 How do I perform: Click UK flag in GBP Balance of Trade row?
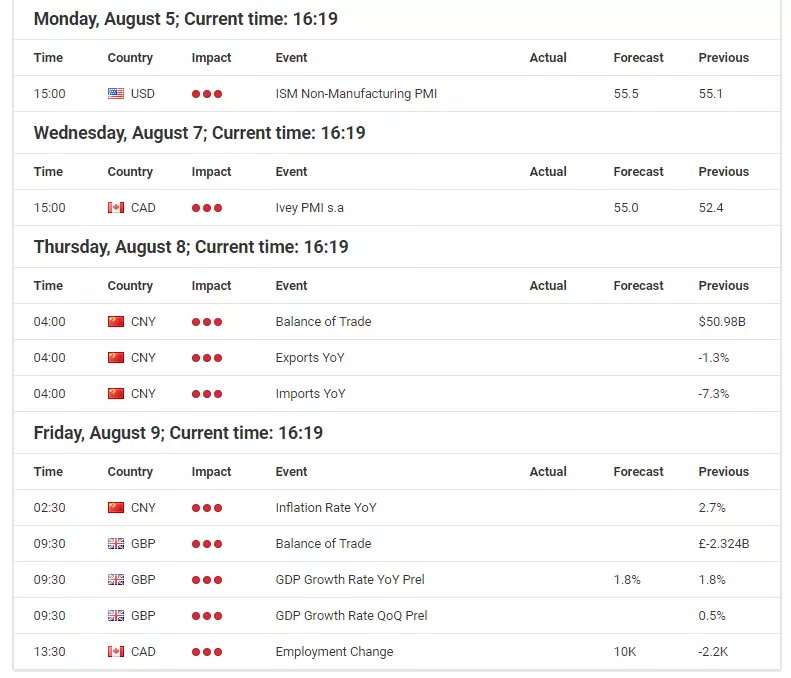[116, 544]
